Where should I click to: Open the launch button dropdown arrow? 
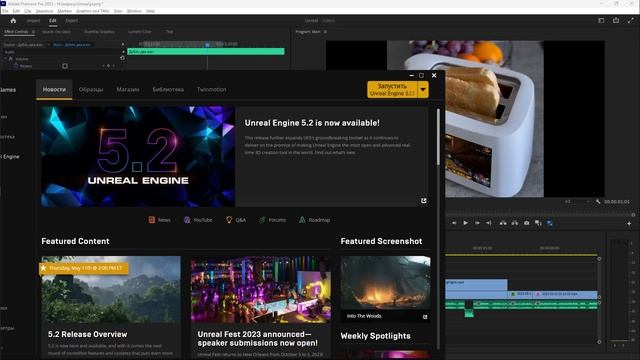pos(423,89)
